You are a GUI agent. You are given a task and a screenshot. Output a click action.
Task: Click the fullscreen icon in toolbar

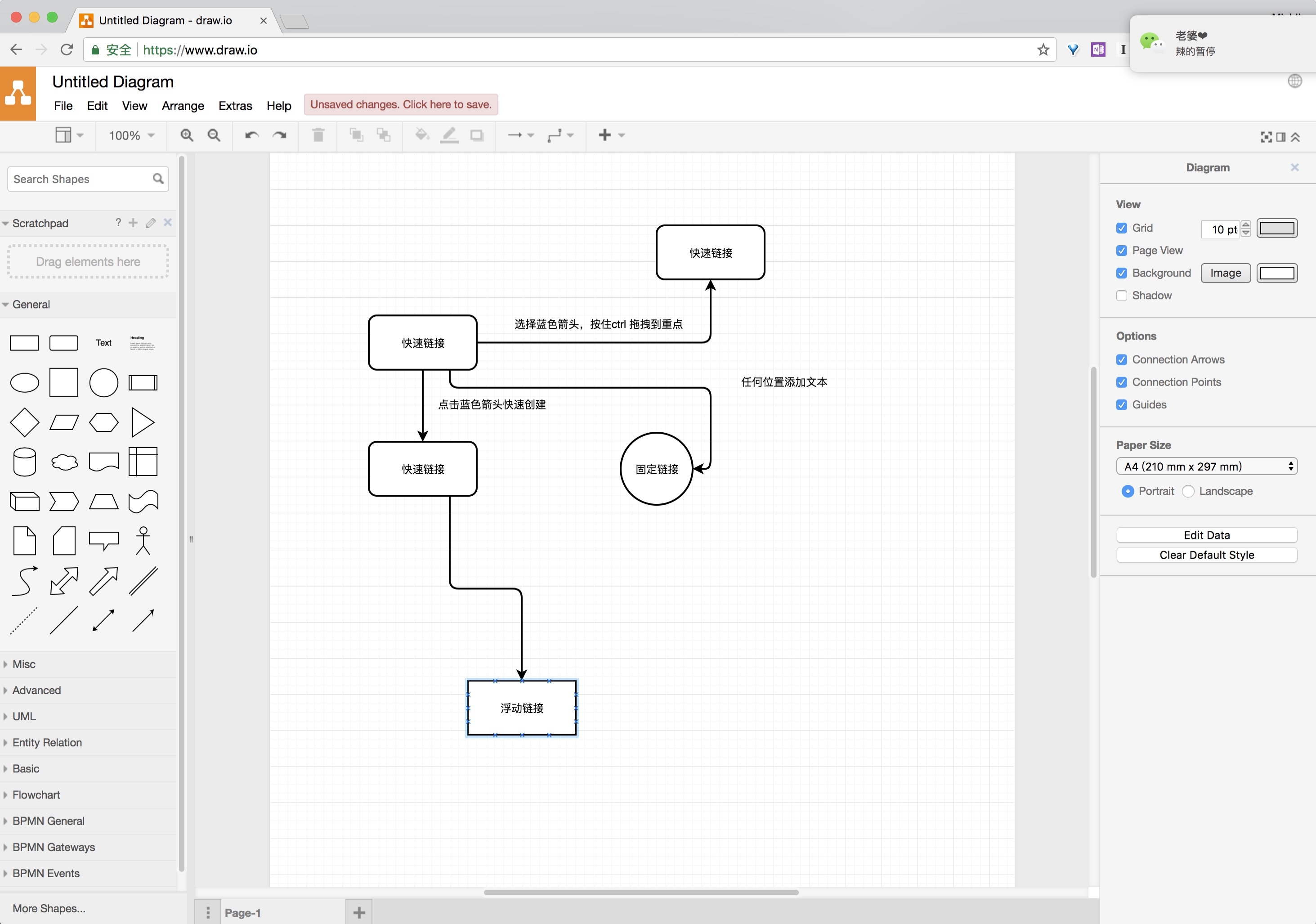tap(1266, 137)
